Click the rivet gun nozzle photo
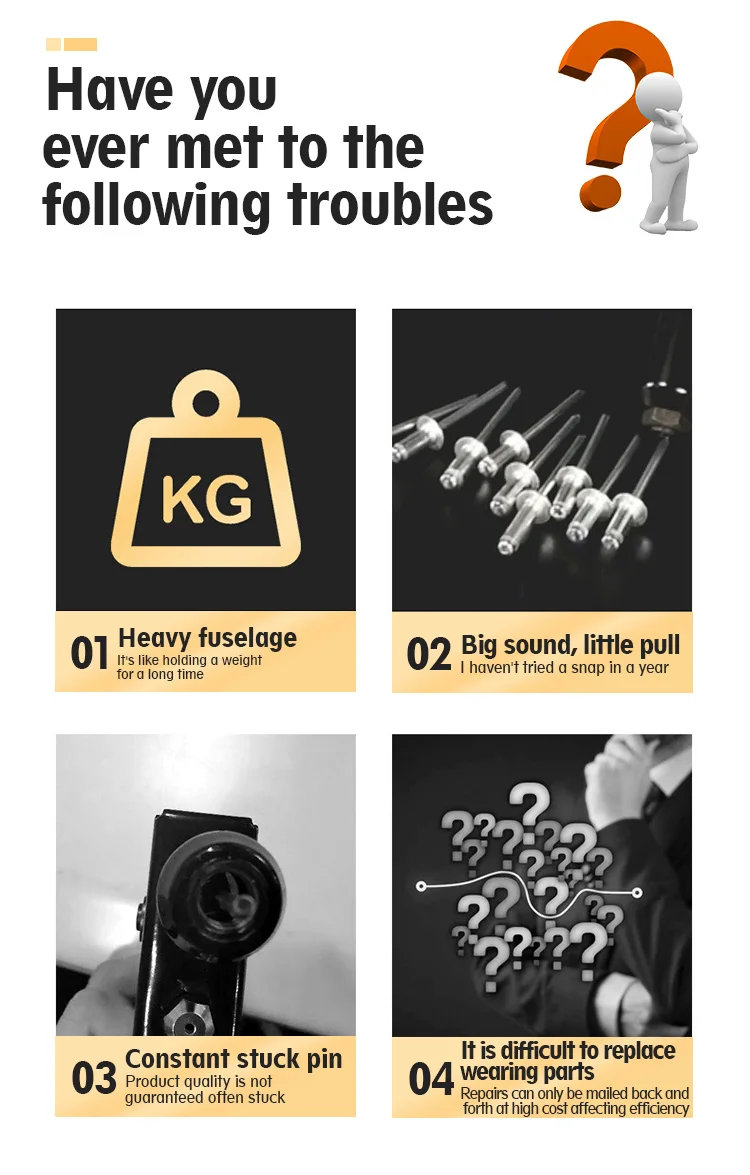Viewport: 750px width, 1175px height. click(x=205, y=885)
